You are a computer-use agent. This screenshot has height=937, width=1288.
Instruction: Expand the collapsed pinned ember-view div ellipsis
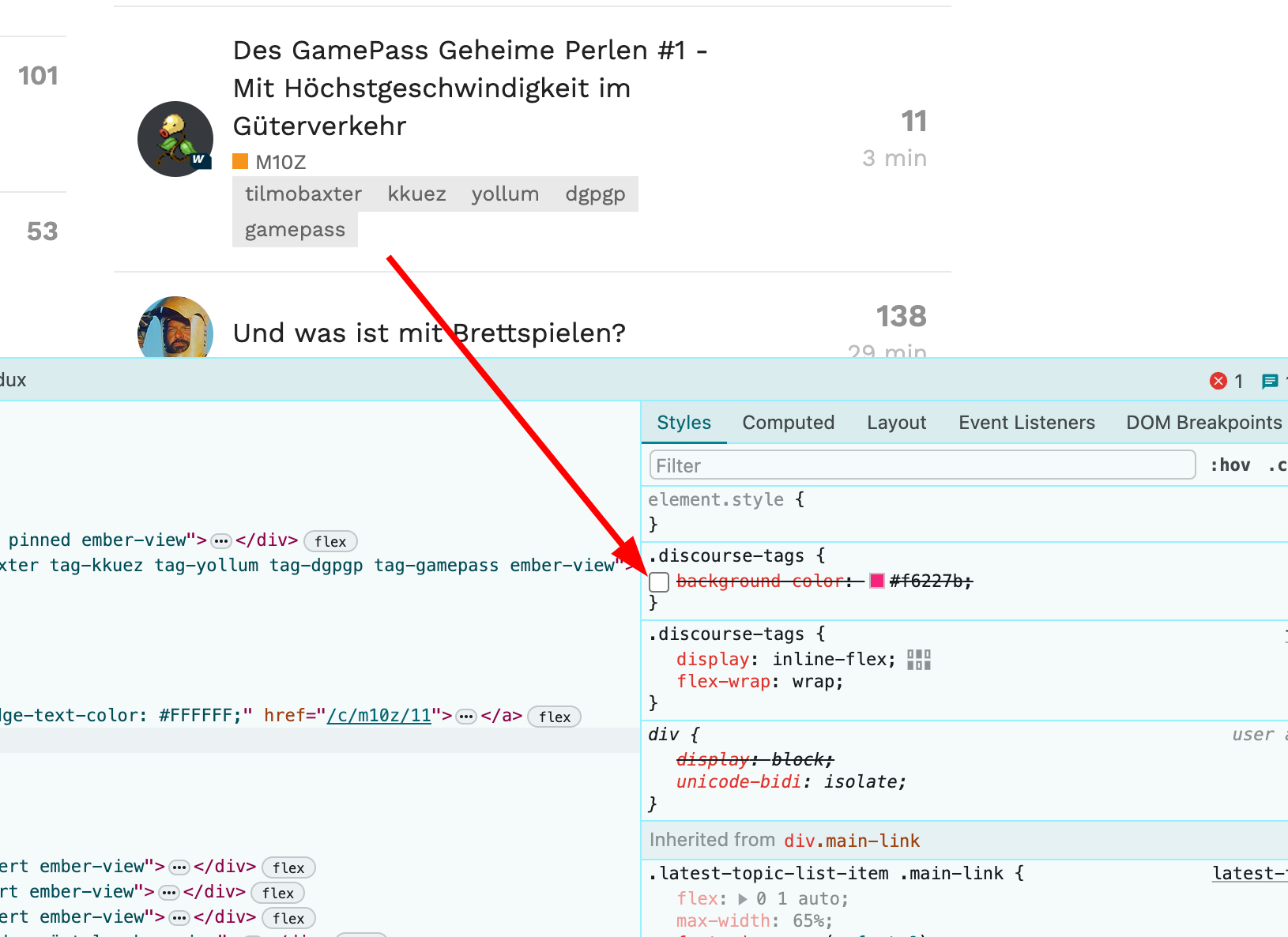pos(221,541)
